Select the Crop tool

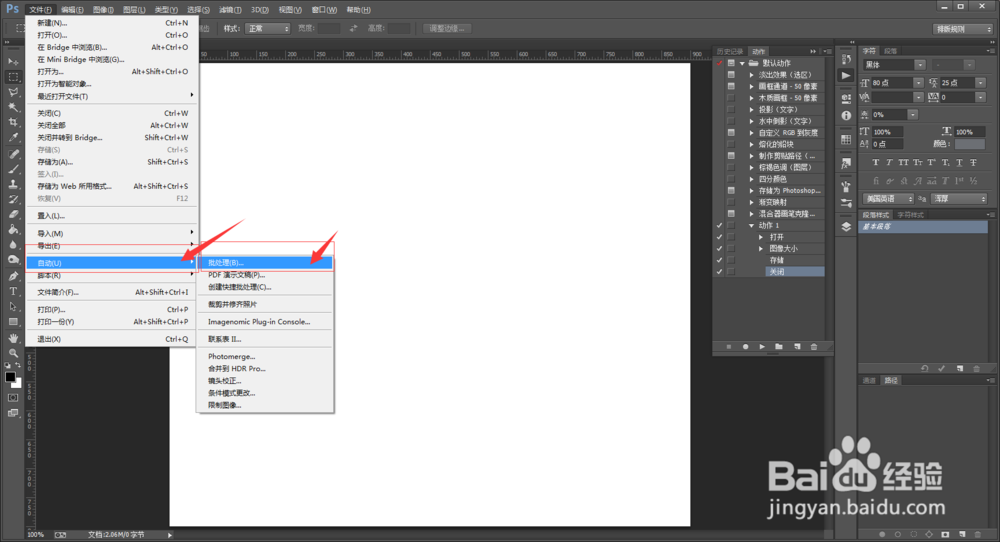click(x=13, y=122)
